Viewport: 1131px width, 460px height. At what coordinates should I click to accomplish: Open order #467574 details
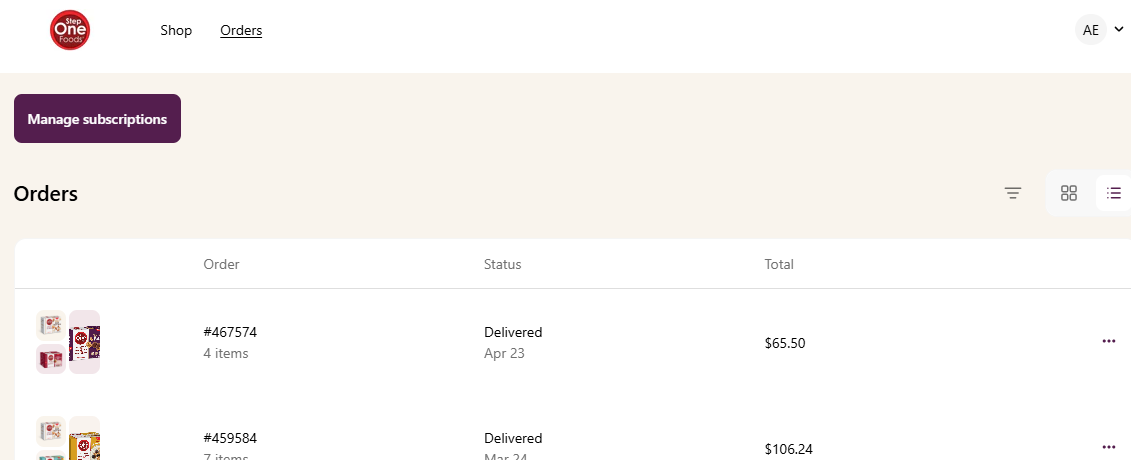(x=230, y=332)
